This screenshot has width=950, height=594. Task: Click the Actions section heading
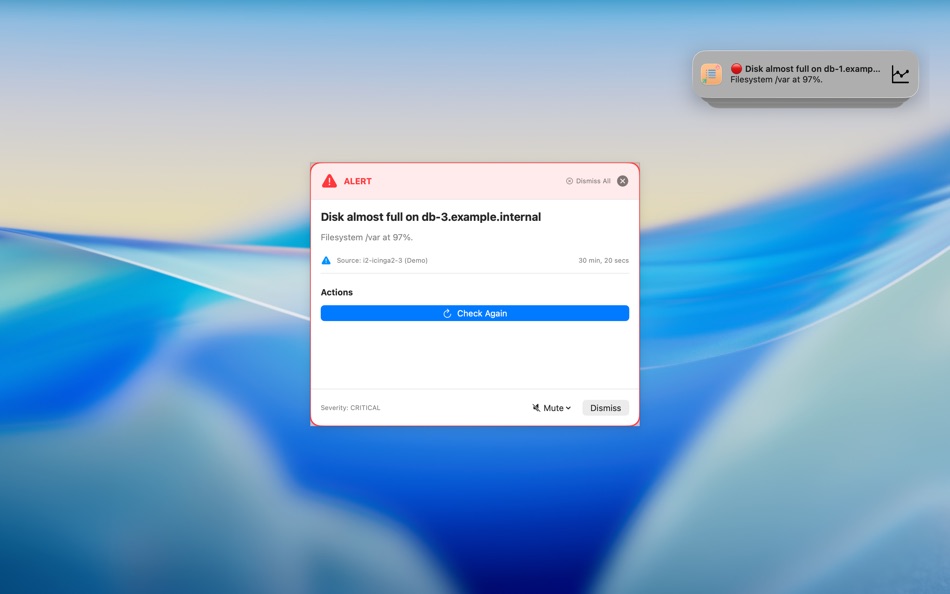pos(337,292)
